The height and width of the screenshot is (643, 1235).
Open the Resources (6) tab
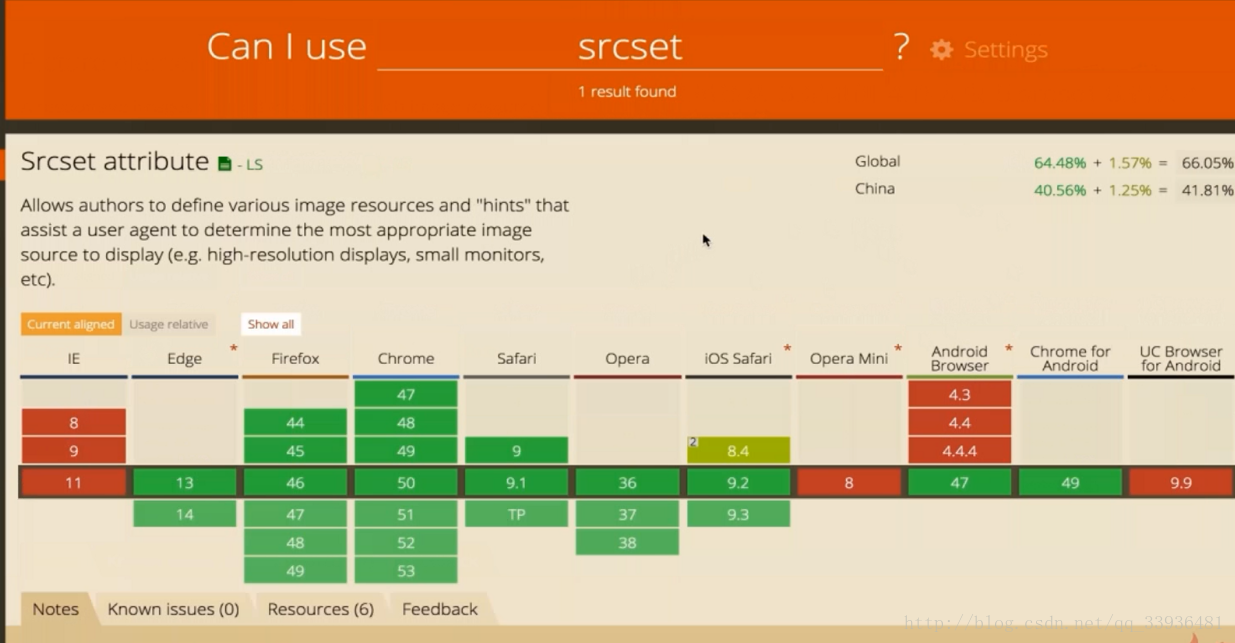coord(320,609)
